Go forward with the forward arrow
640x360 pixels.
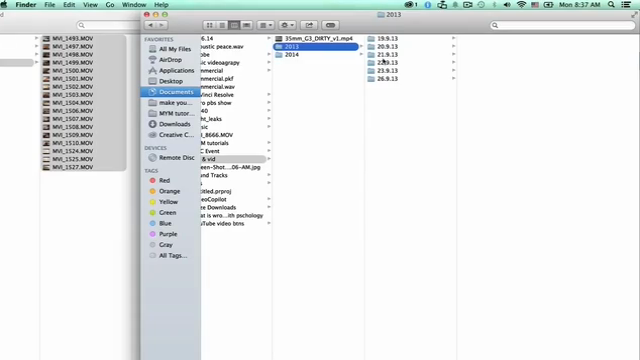click(x=162, y=25)
